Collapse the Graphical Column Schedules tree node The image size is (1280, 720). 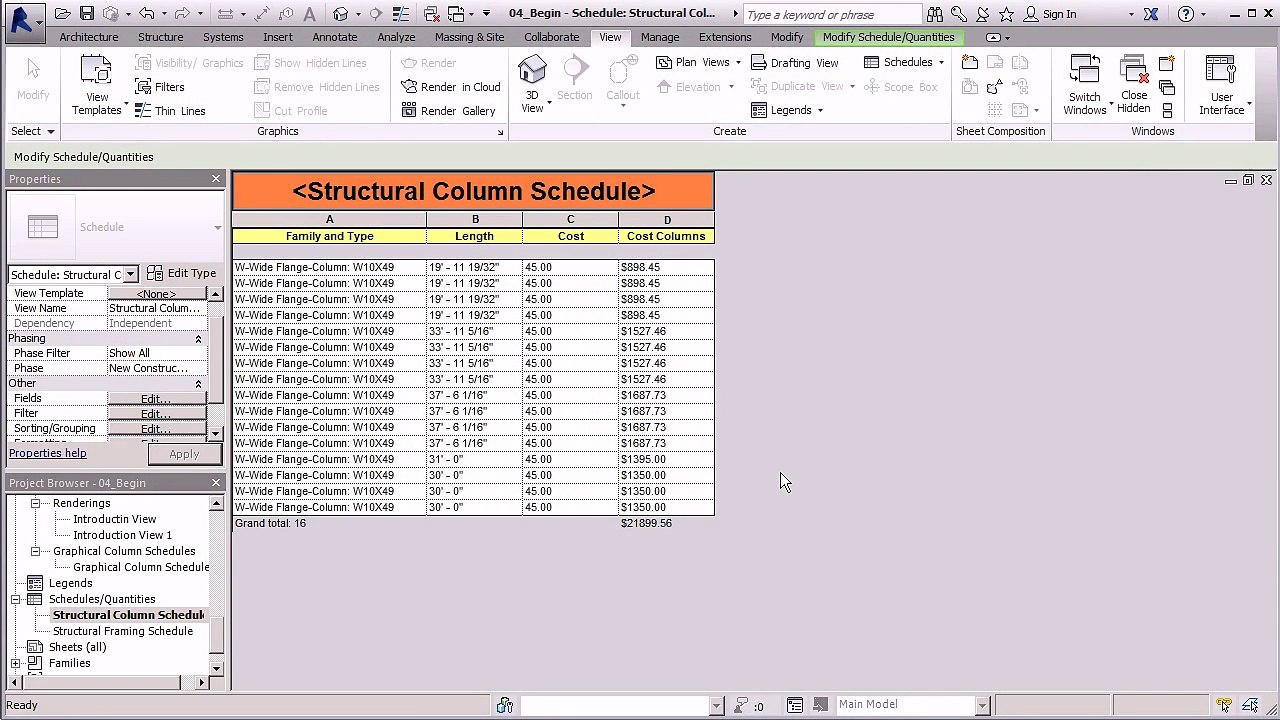tap(35, 551)
